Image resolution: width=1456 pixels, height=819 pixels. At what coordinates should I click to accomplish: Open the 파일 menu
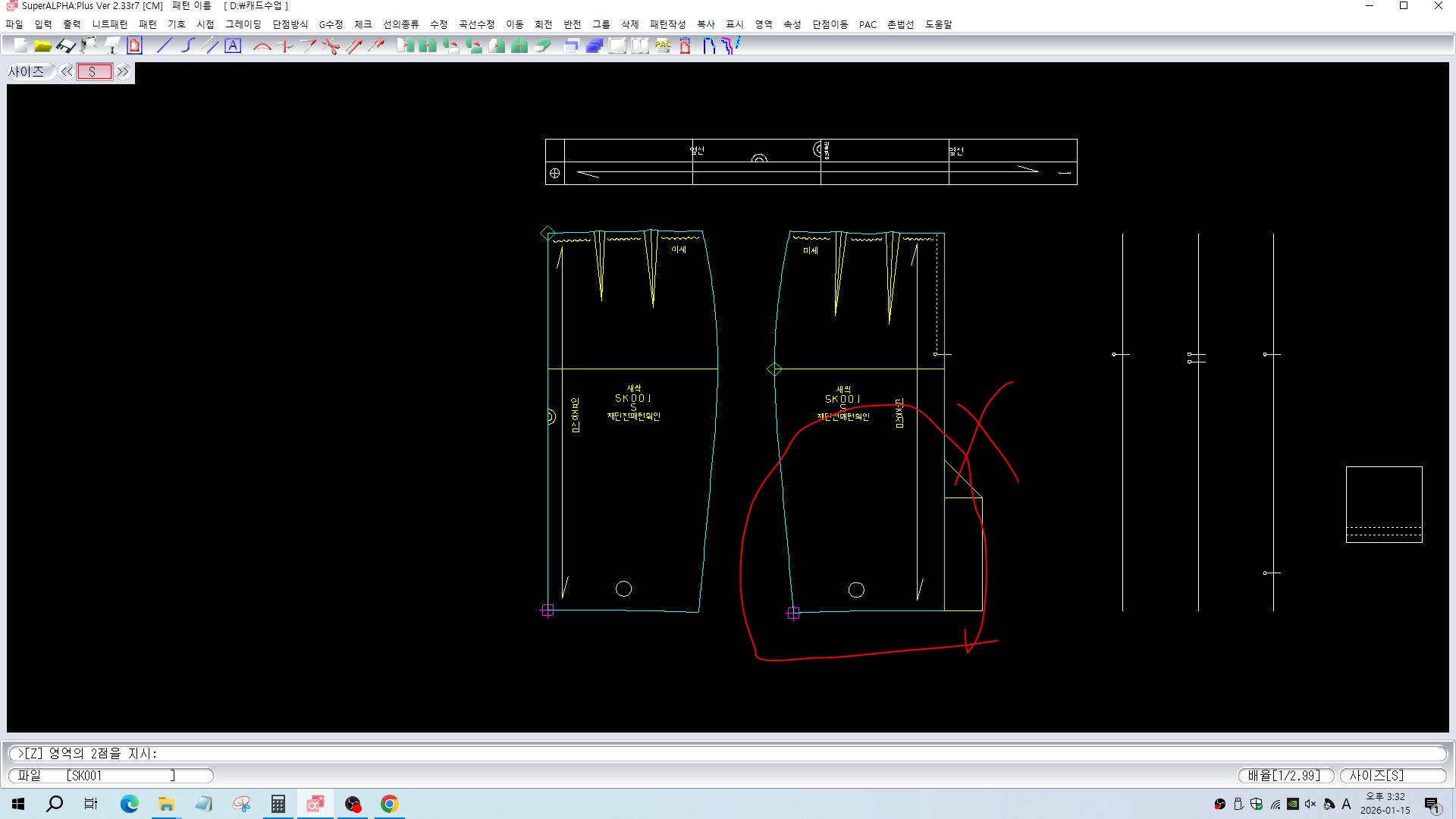click(14, 24)
